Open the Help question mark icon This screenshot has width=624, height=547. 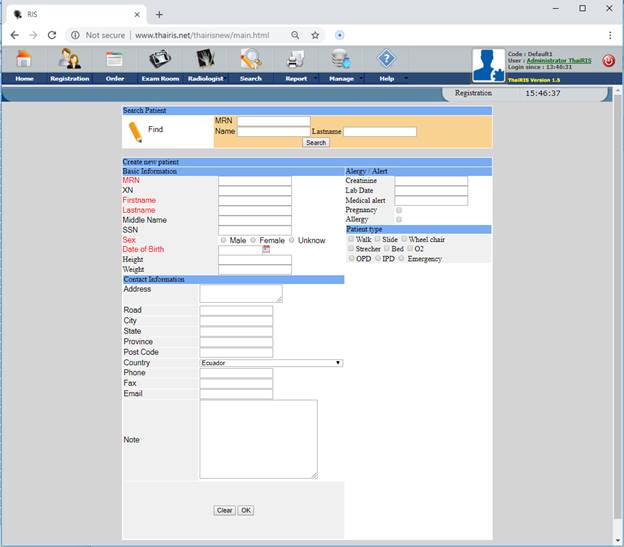(x=386, y=59)
